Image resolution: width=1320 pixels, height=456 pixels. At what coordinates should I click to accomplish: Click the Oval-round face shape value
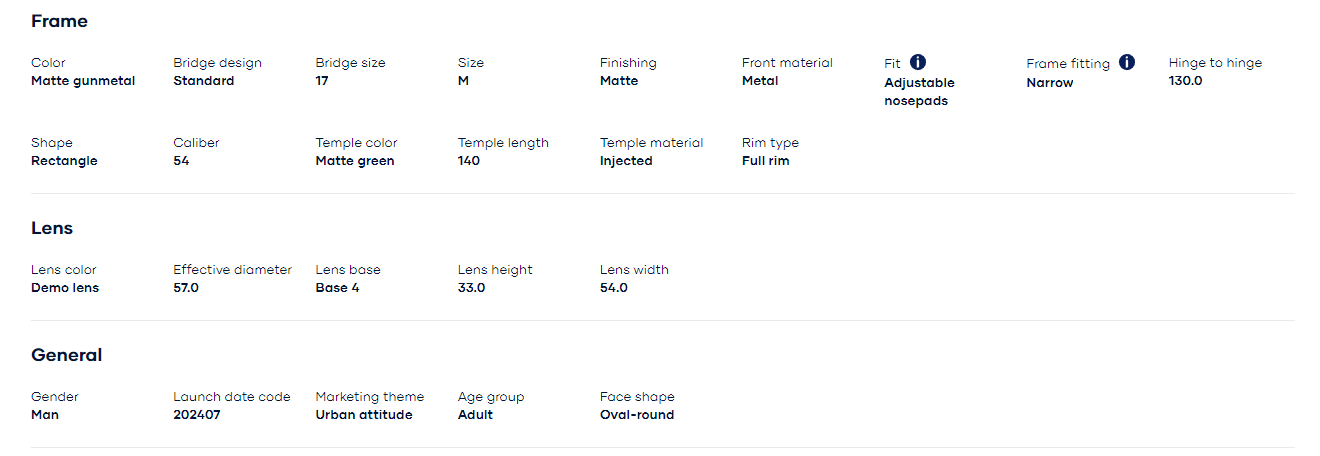pyautogui.click(x=637, y=415)
